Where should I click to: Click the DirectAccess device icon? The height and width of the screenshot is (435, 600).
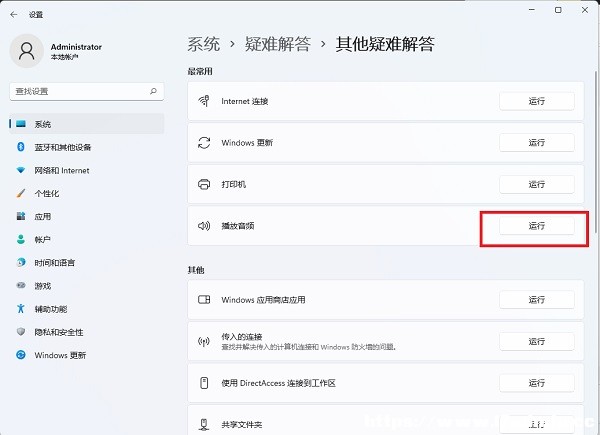[x=204, y=383]
